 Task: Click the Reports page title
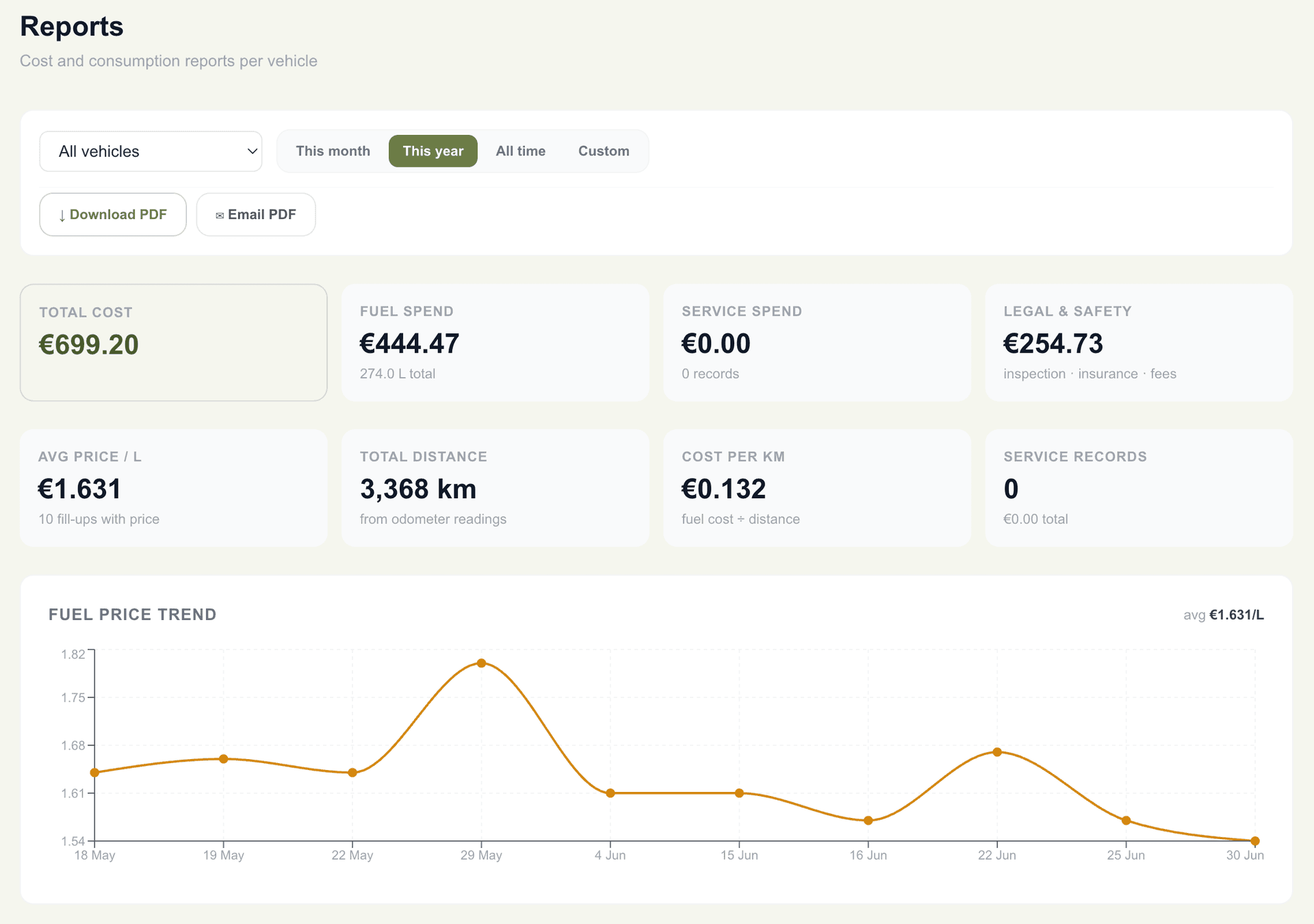[x=72, y=27]
